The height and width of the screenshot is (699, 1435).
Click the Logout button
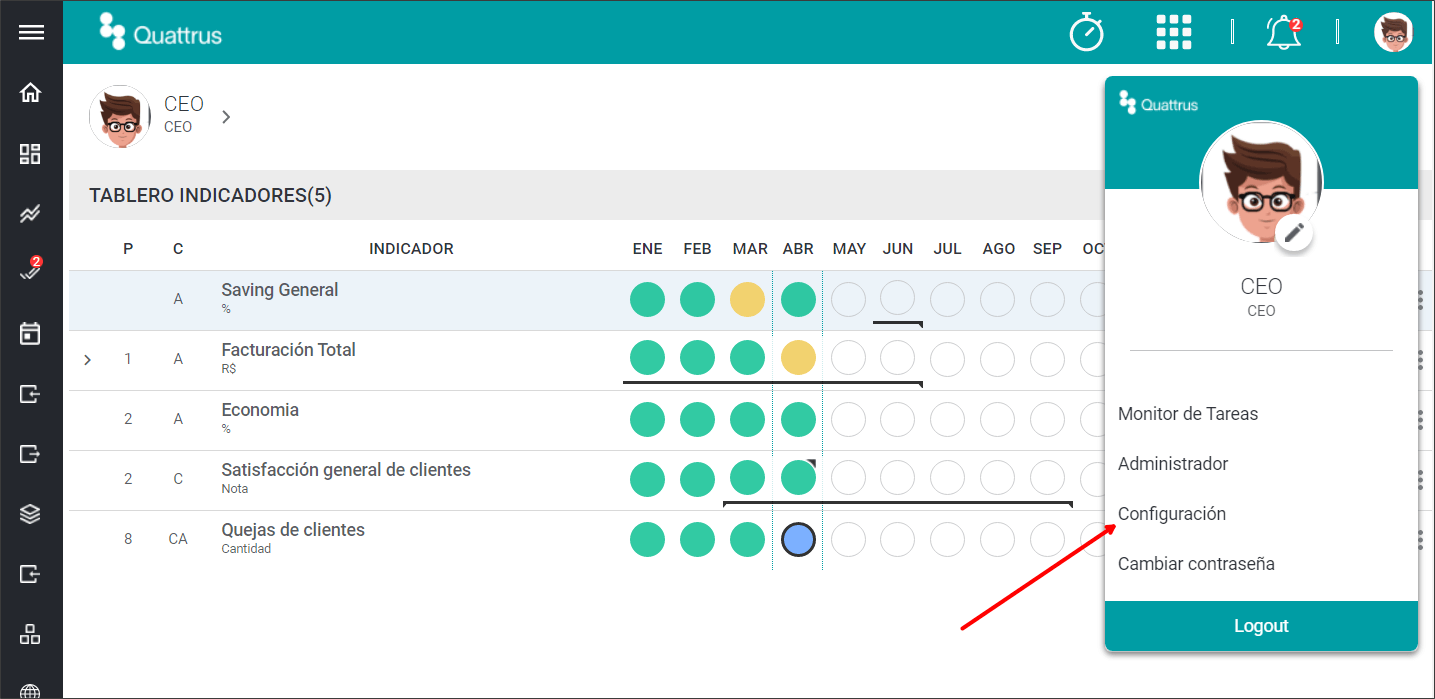[1261, 626]
